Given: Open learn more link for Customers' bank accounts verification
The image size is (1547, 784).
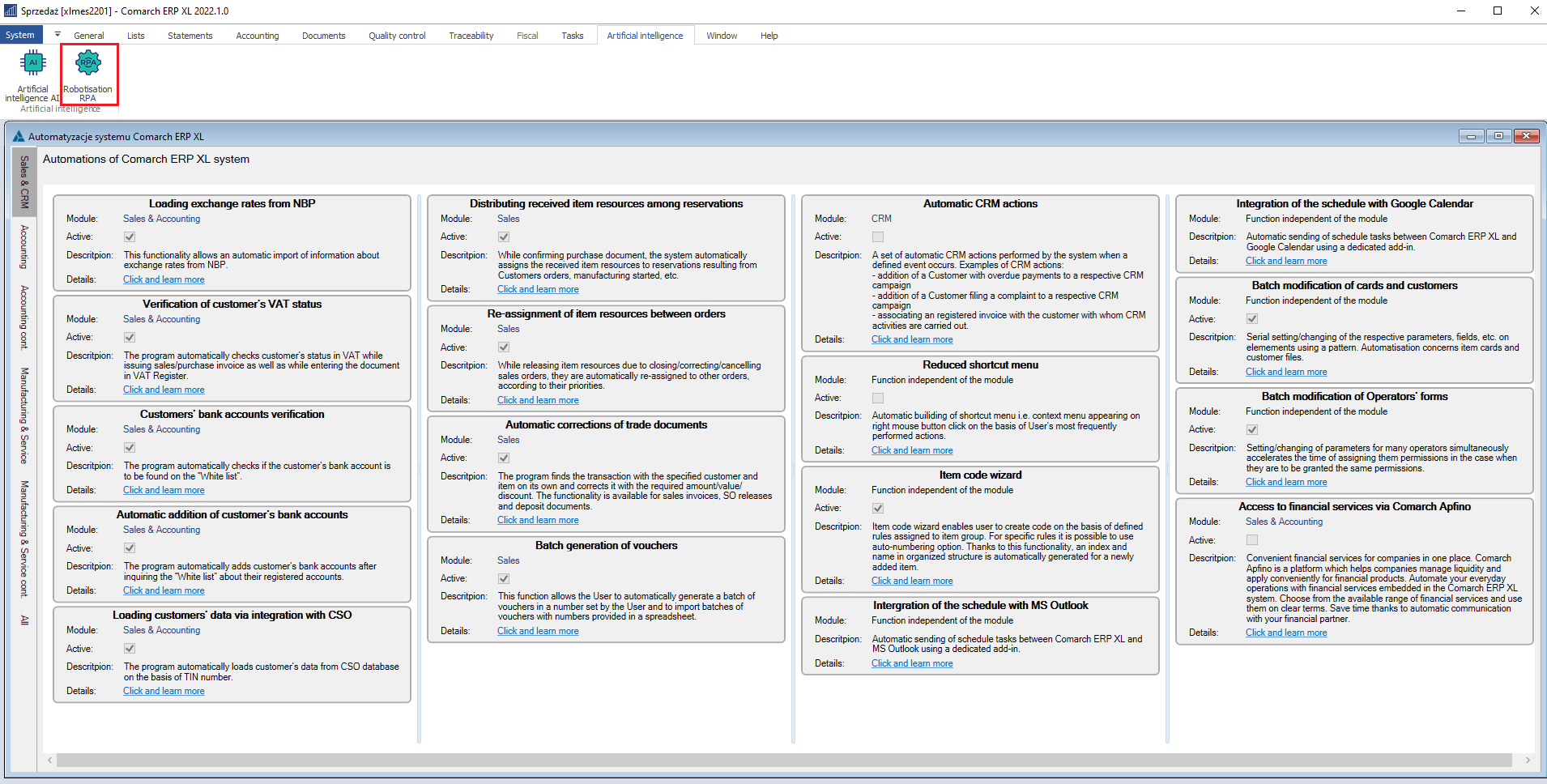Looking at the screenshot, I should point(164,490).
